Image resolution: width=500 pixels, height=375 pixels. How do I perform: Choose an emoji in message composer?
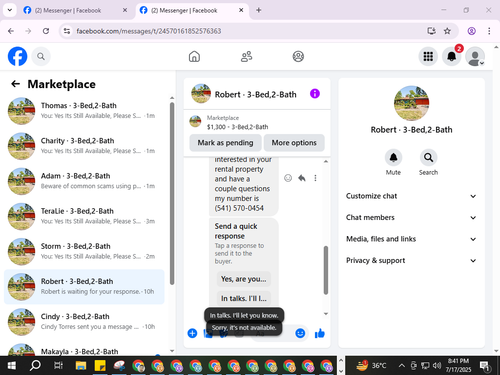[x=300, y=333]
